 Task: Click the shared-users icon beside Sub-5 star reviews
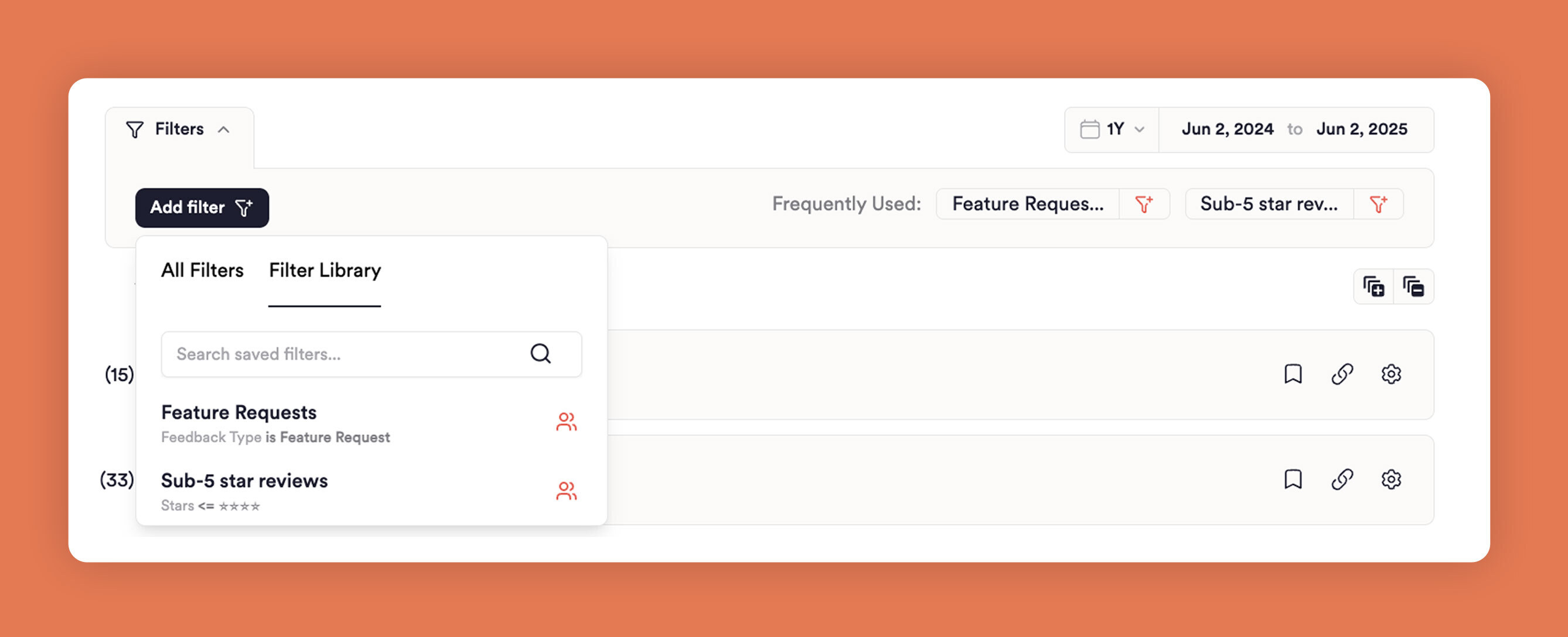(x=566, y=492)
